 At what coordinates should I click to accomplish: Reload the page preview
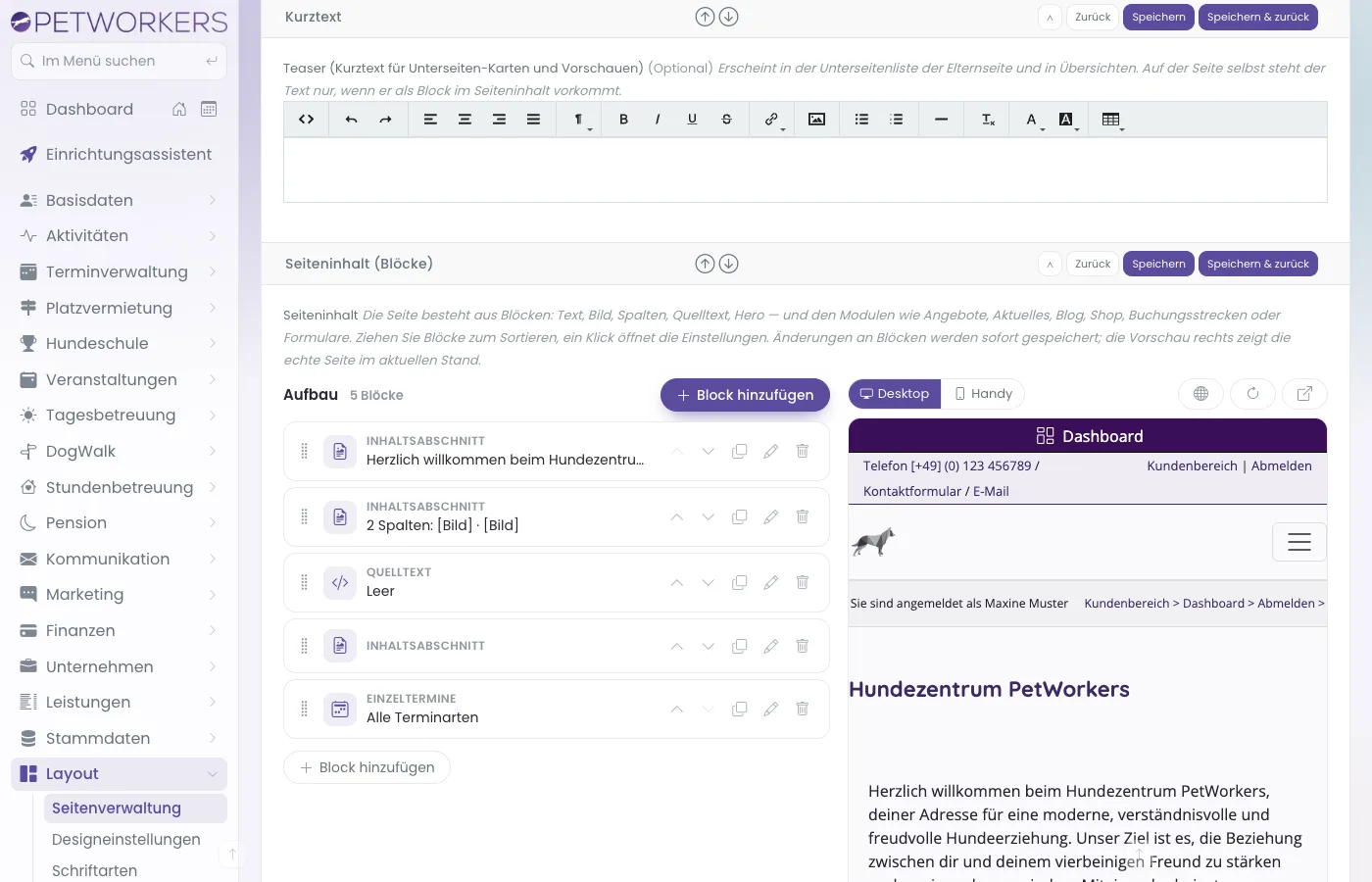1252,394
